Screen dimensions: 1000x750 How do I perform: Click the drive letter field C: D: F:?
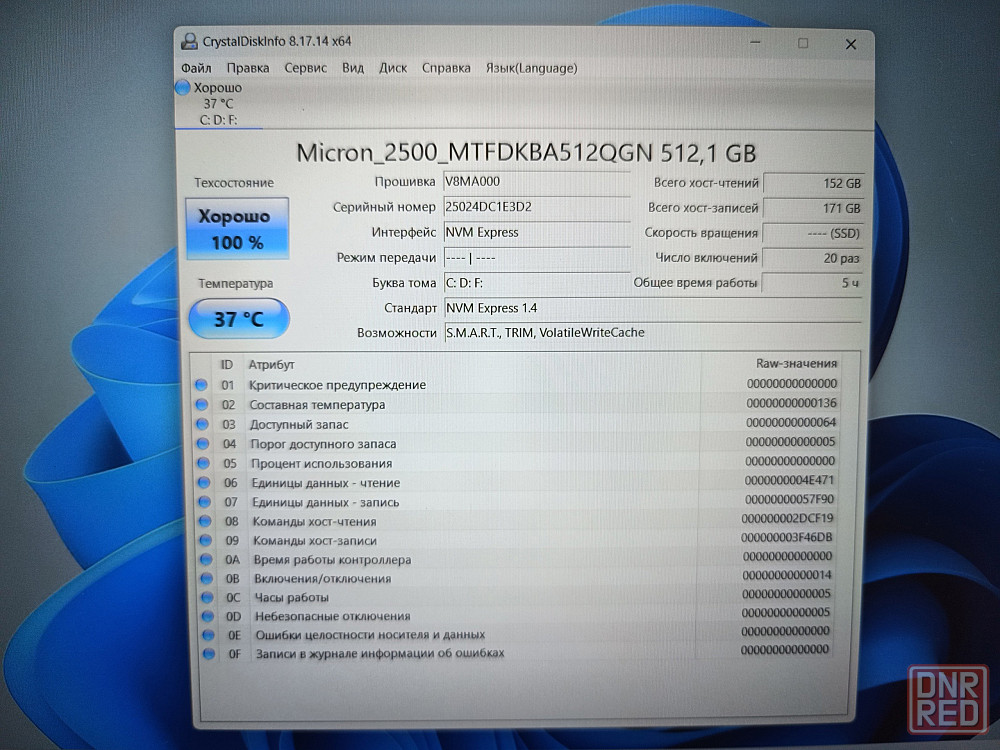(537, 283)
